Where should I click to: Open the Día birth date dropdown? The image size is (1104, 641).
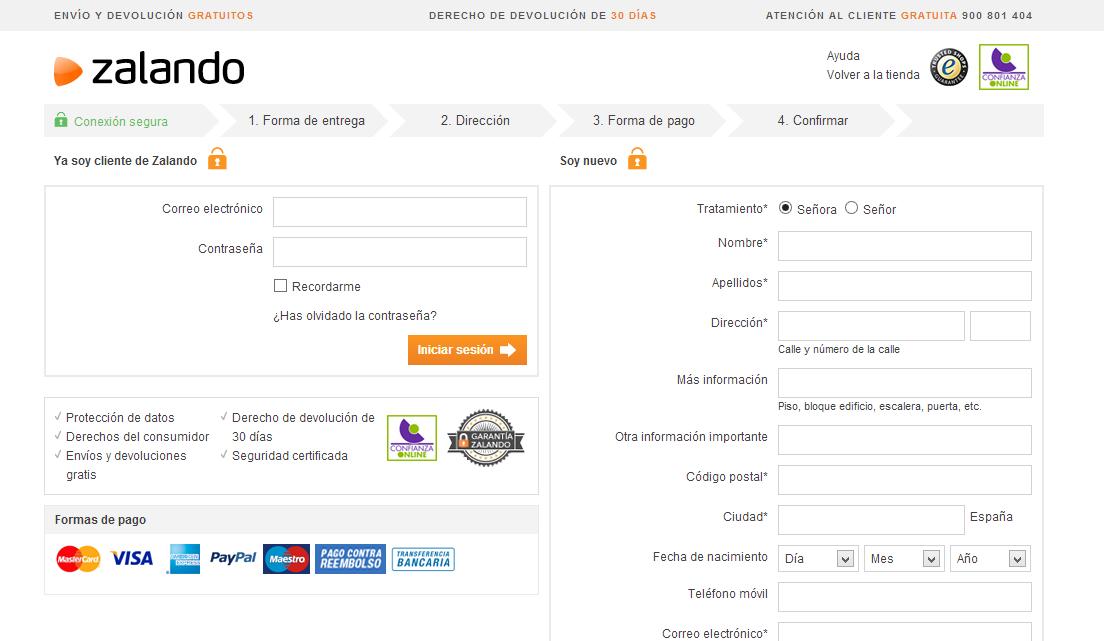[x=818, y=559]
